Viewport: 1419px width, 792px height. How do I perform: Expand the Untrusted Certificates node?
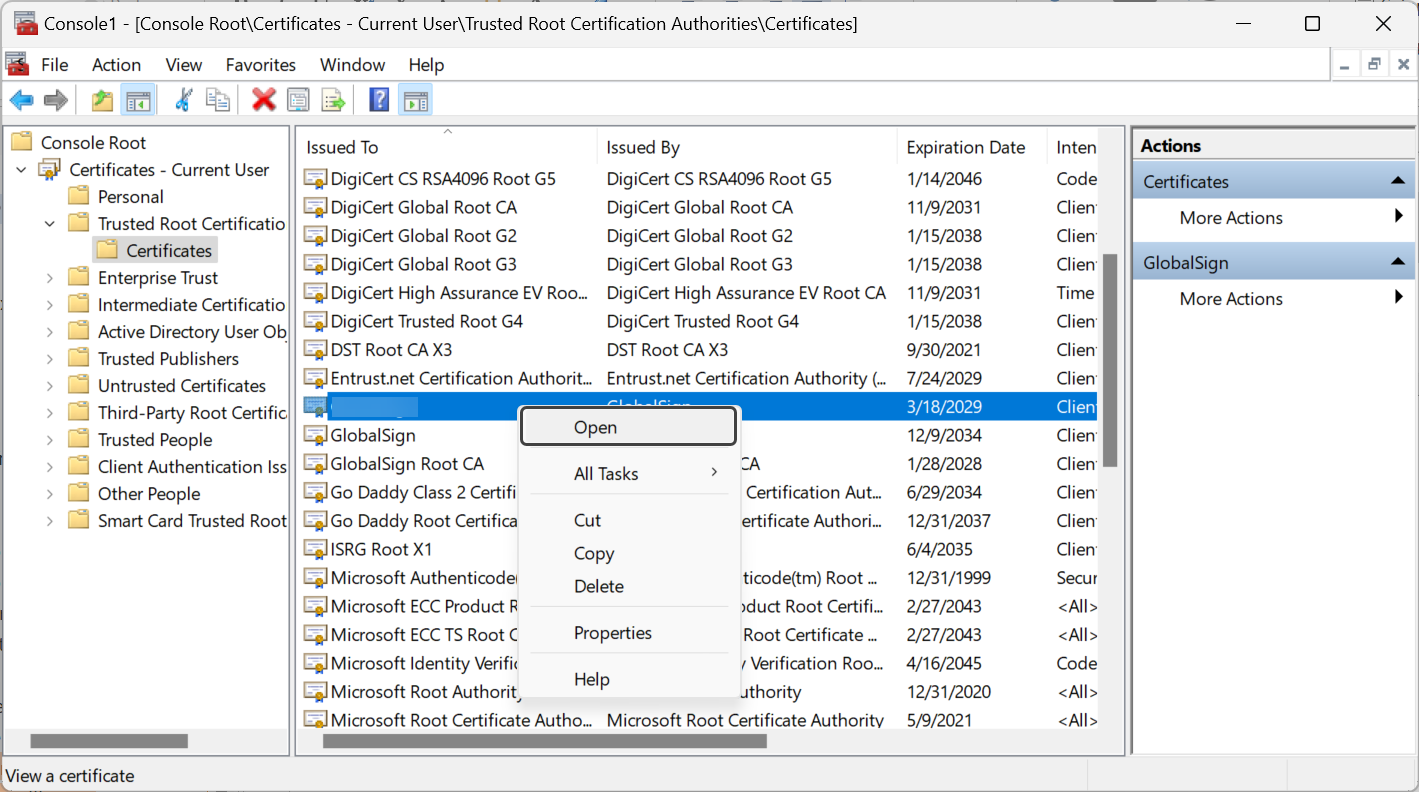point(50,386)
